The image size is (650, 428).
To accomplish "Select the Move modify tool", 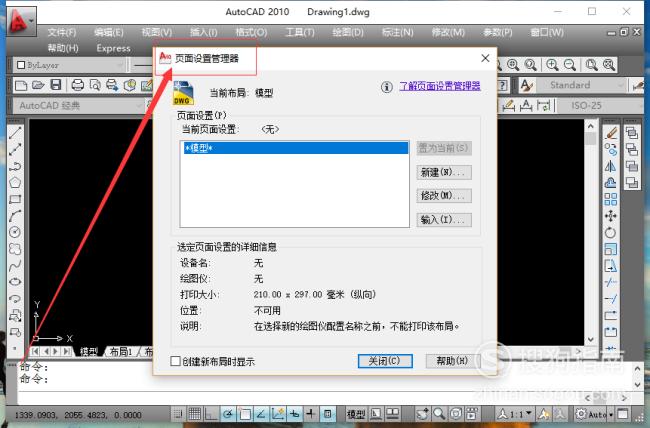I will pyautogui.click(x=611, y=216).
